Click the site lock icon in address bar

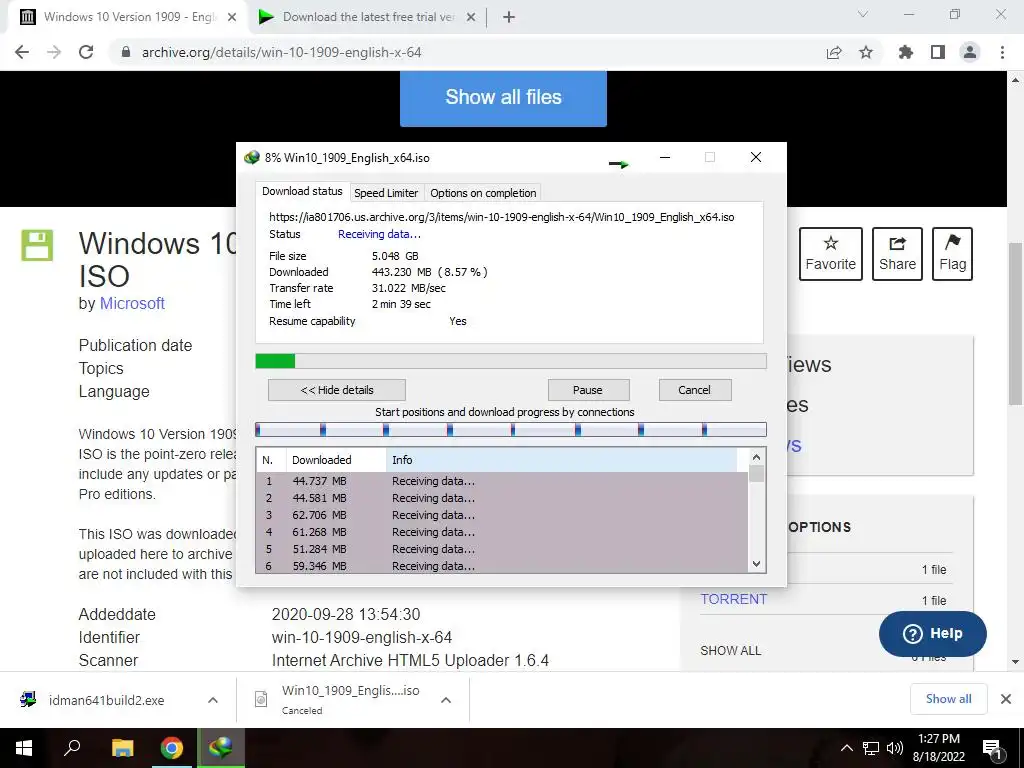click(126, 52)
